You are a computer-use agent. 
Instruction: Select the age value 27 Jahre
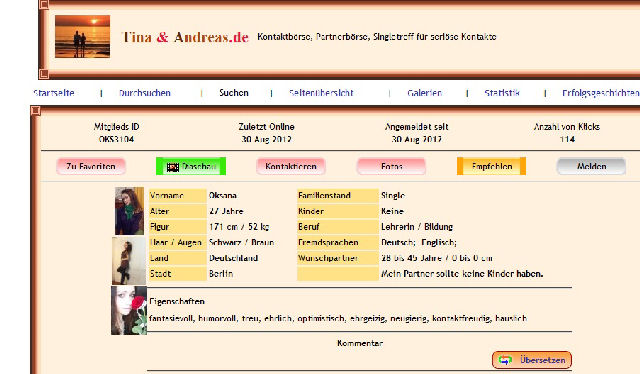226,211
